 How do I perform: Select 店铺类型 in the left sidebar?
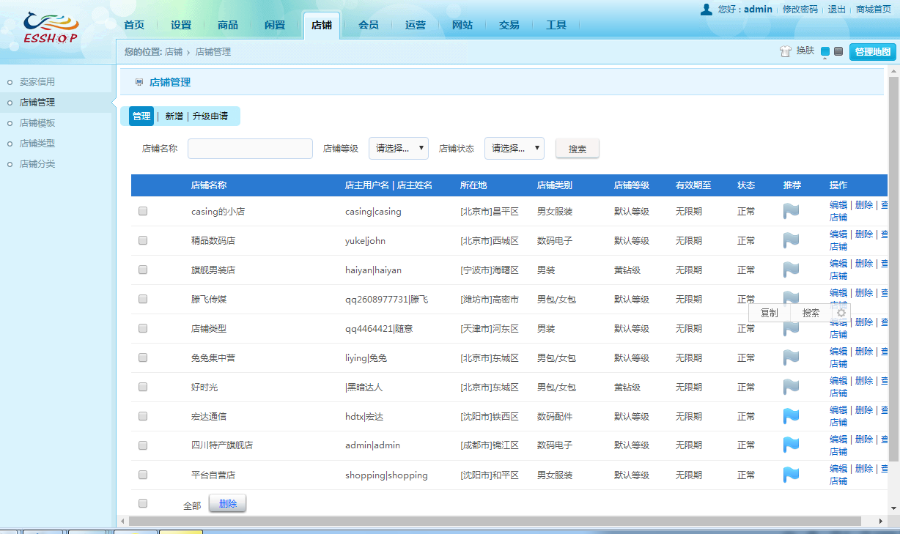[38, 143]
